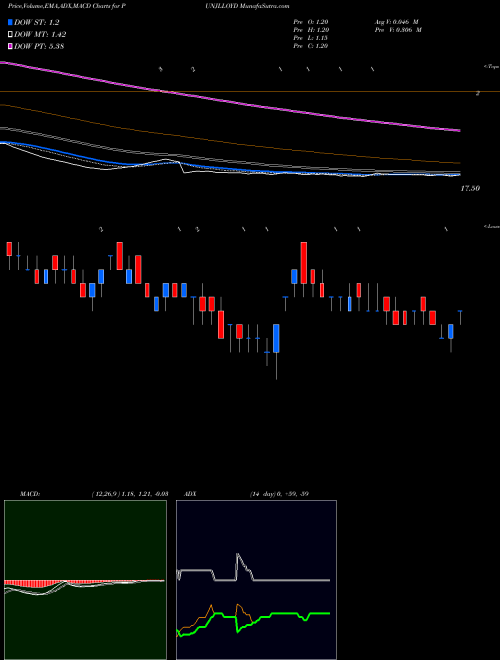500x660 pixels.
Task: Click the large blue candle with longest lower wick
Action: tap(276, 338)
